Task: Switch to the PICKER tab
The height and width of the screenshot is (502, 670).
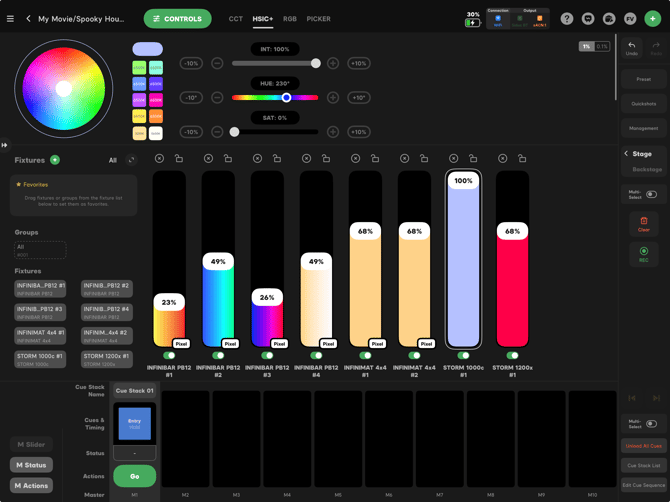Action: point(318,19)
